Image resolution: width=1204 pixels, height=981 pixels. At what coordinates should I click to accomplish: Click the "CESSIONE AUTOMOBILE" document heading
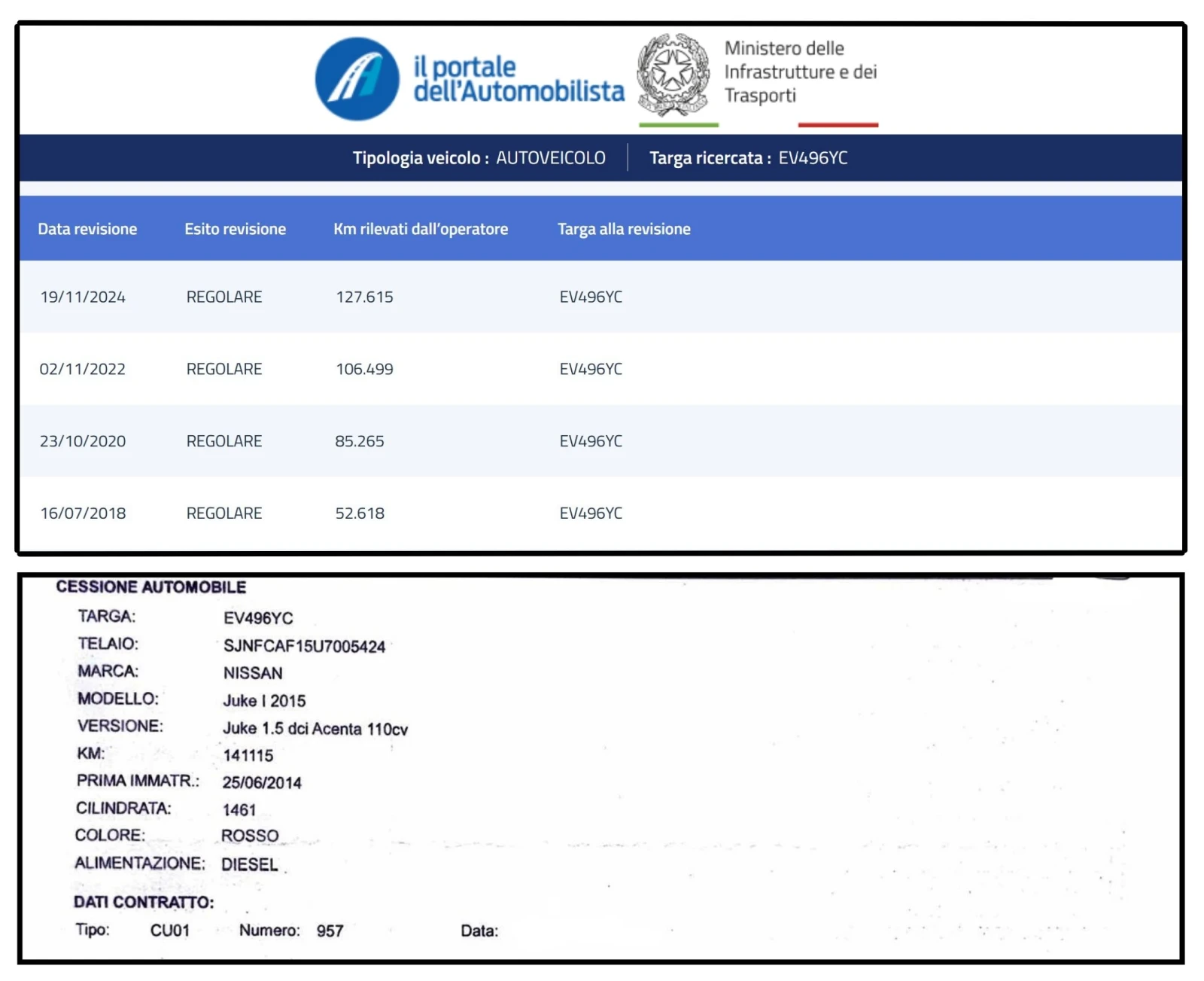click(151, 587)
